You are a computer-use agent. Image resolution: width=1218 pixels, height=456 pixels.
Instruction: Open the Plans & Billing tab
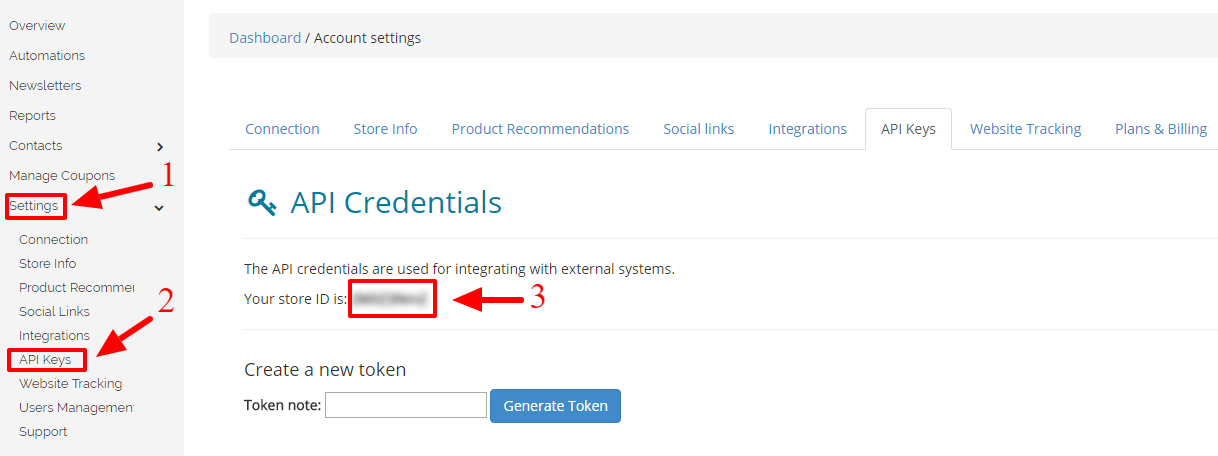tap(1161, 129)
